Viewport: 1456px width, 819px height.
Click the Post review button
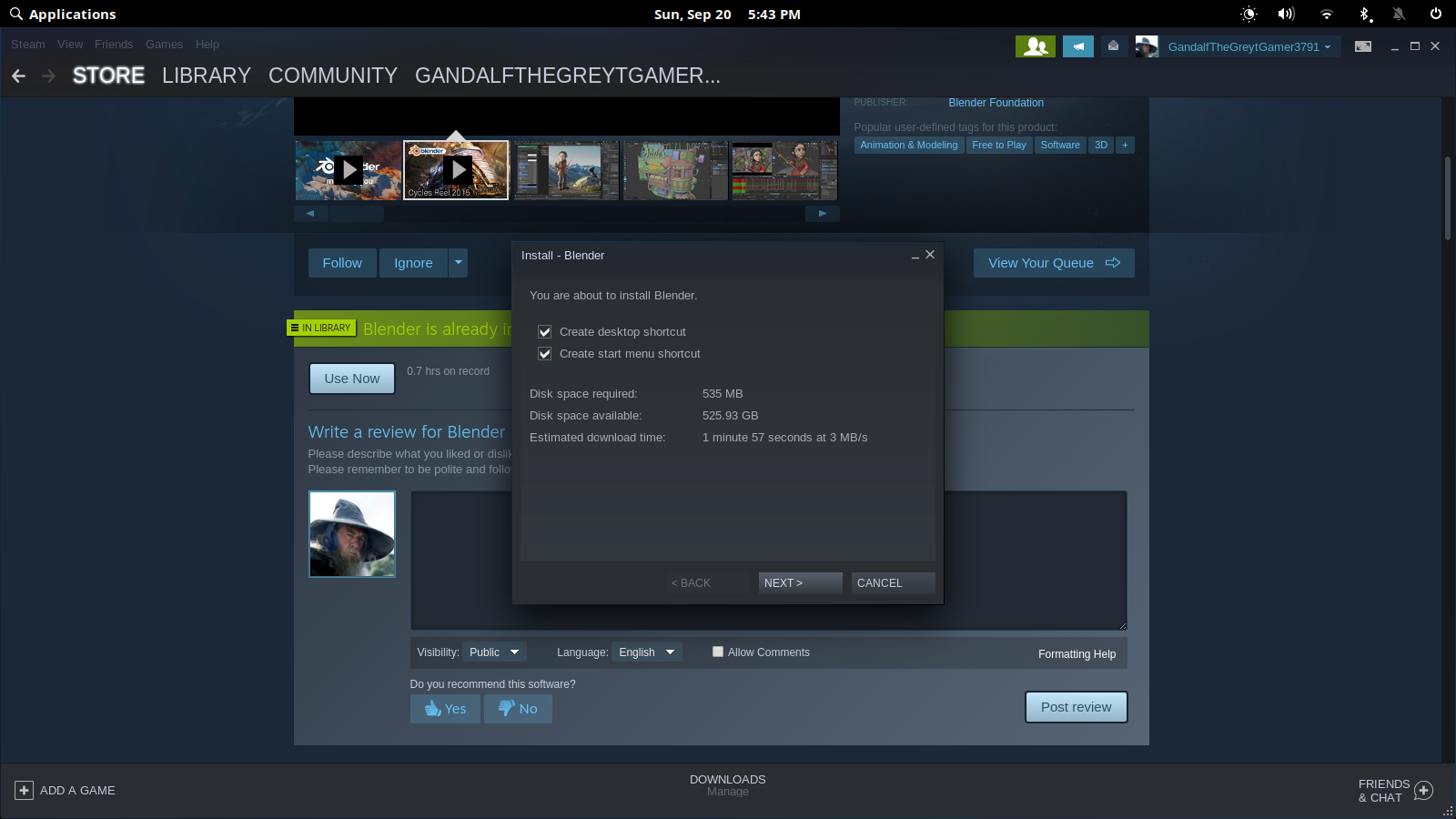coord(1077,707)
